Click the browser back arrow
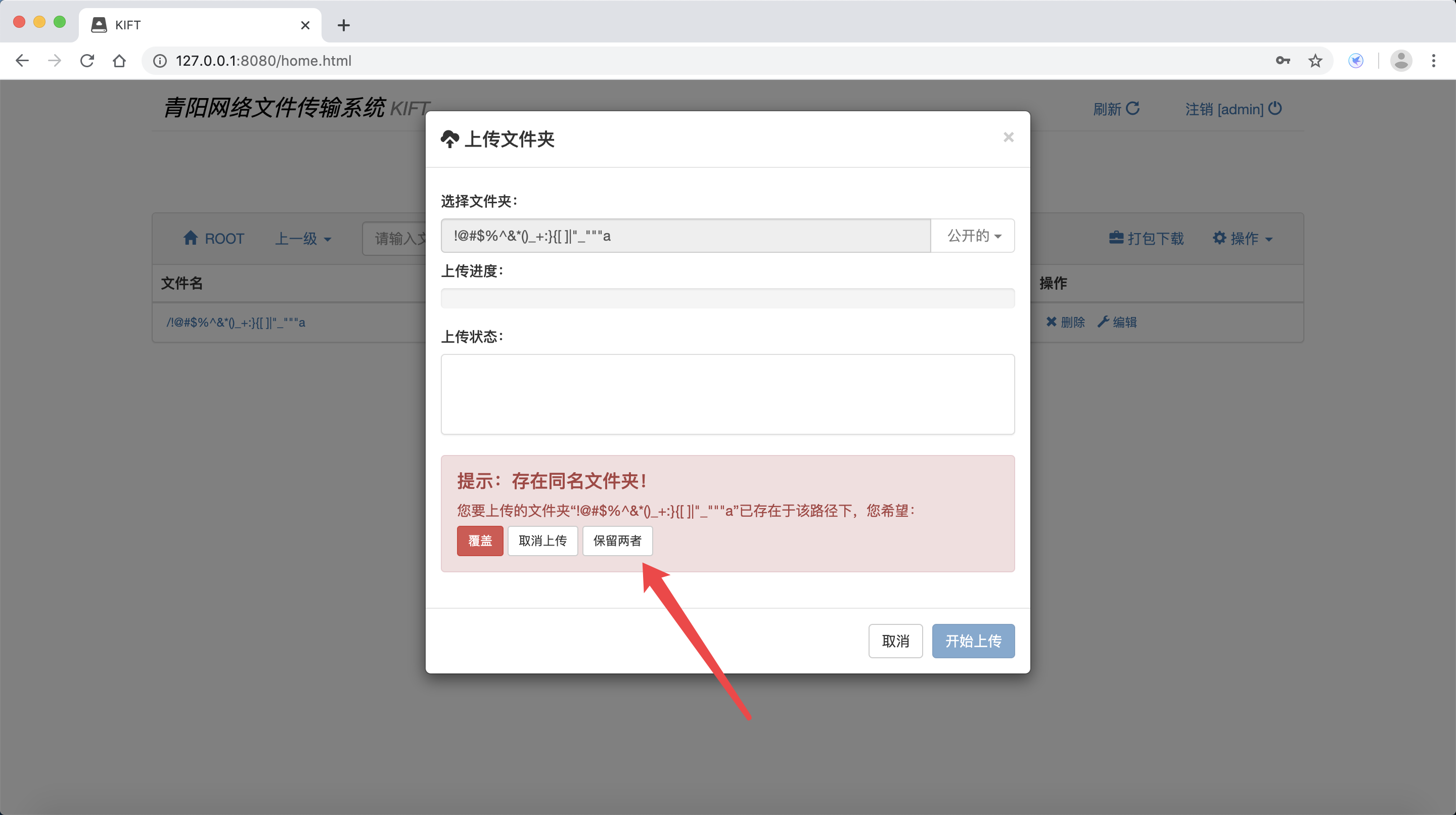The image size is (1456, 815). point(22,61)
